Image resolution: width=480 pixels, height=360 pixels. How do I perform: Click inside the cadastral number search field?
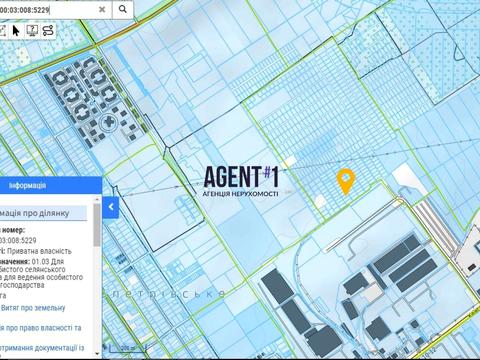(x=48, y=10)
